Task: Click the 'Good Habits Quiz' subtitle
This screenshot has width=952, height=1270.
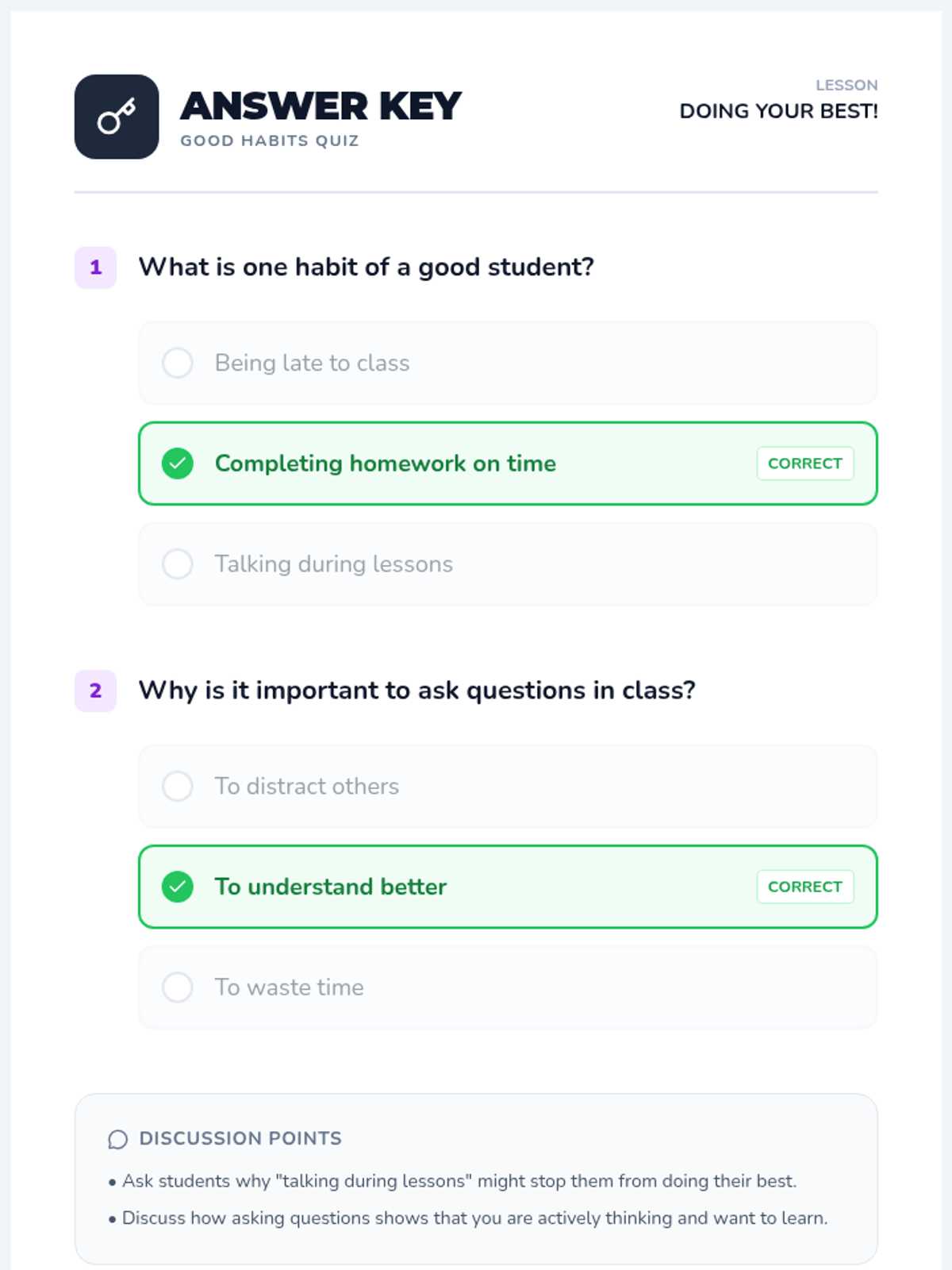Action: pos(270,140)
